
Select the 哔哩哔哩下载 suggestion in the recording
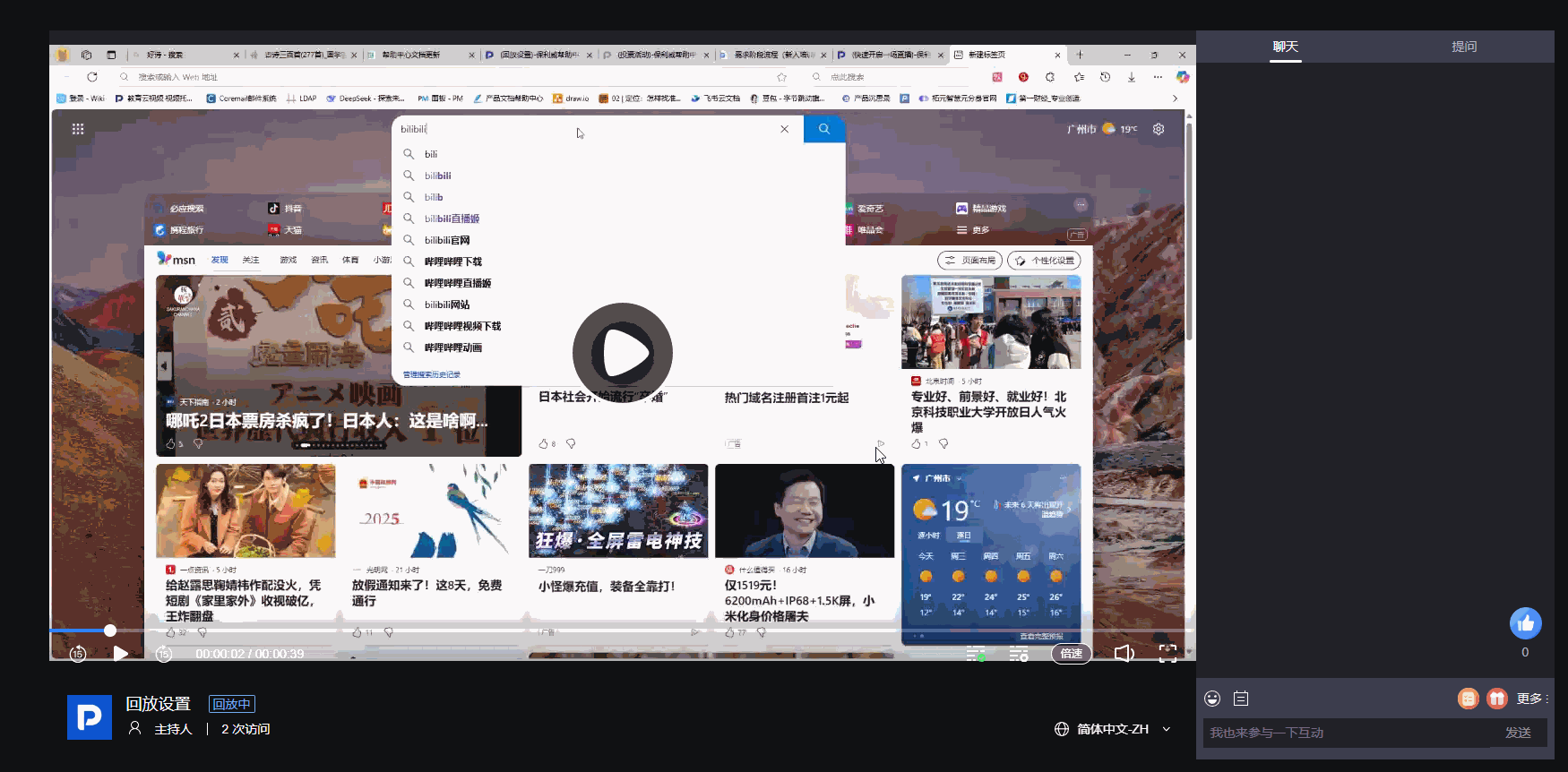(453, 262)
